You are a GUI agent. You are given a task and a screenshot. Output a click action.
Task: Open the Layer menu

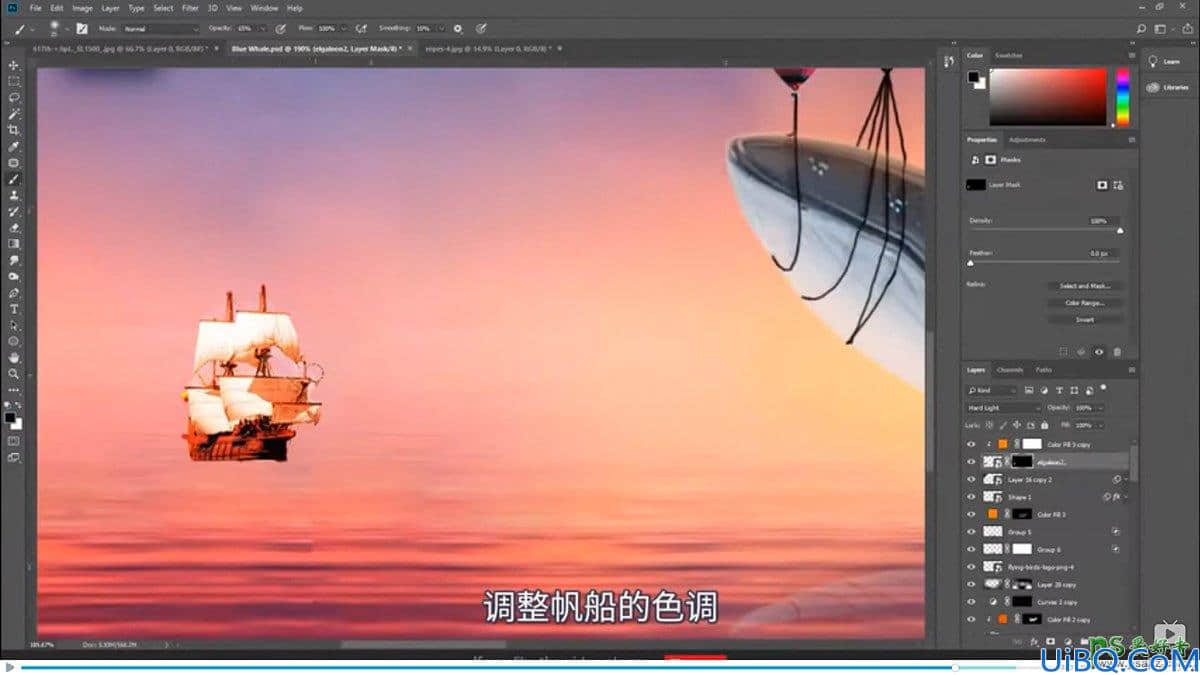coord(110,8)
